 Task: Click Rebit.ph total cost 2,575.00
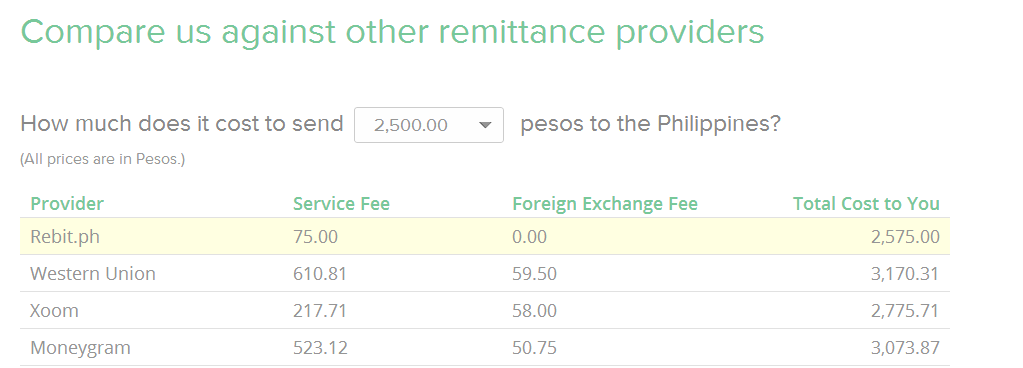tap(906, 236)
